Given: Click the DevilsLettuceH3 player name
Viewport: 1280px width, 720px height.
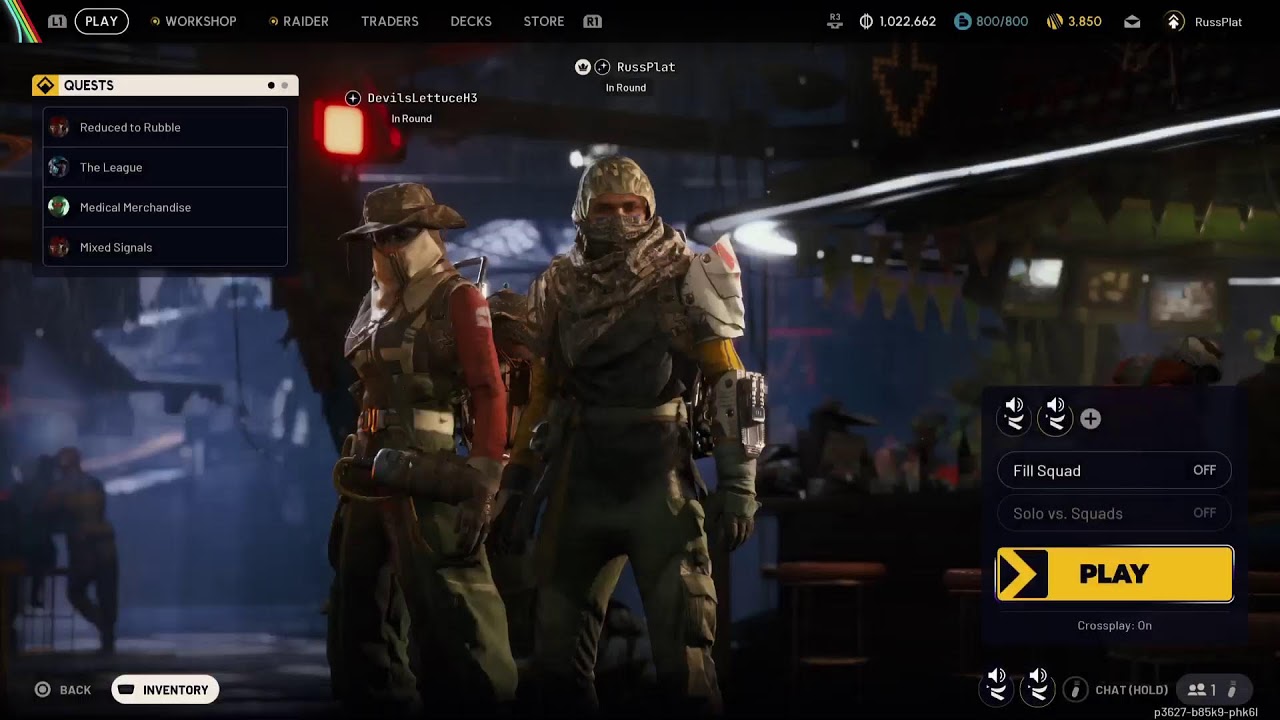Looking at the screenshot, I should click(x=422, y=98).
